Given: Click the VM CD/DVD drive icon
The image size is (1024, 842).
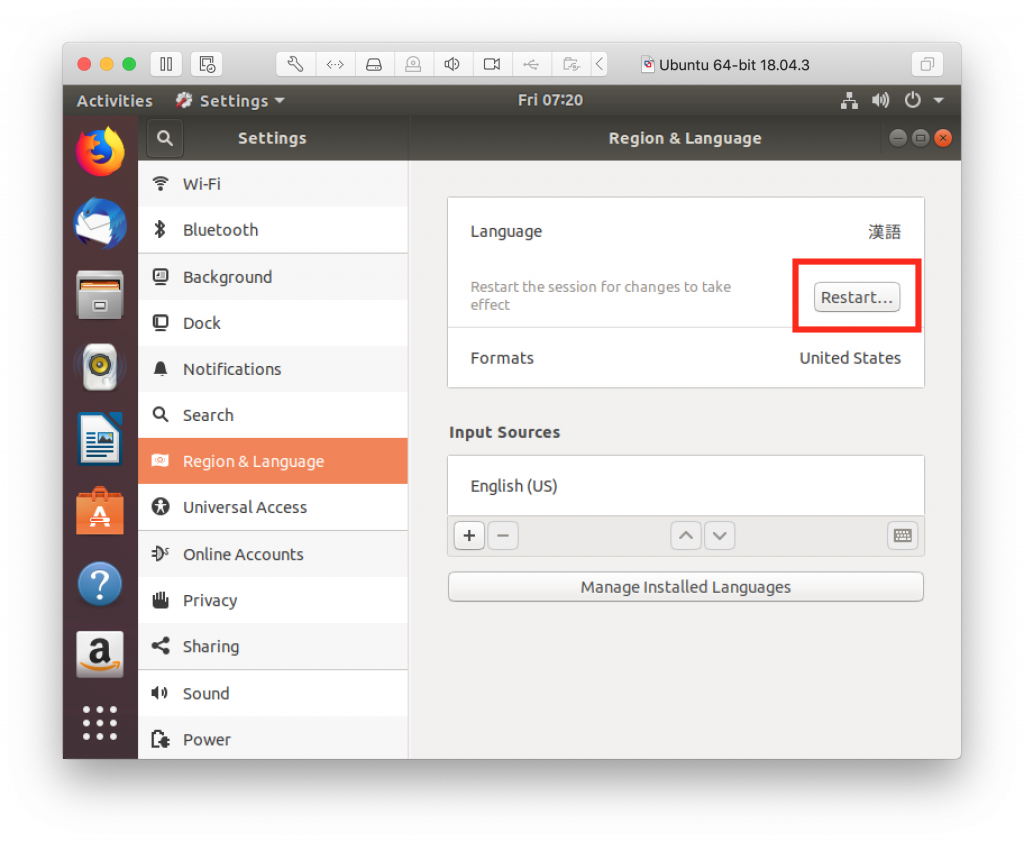Looking at the screenshot, I should tap(413, 64).
